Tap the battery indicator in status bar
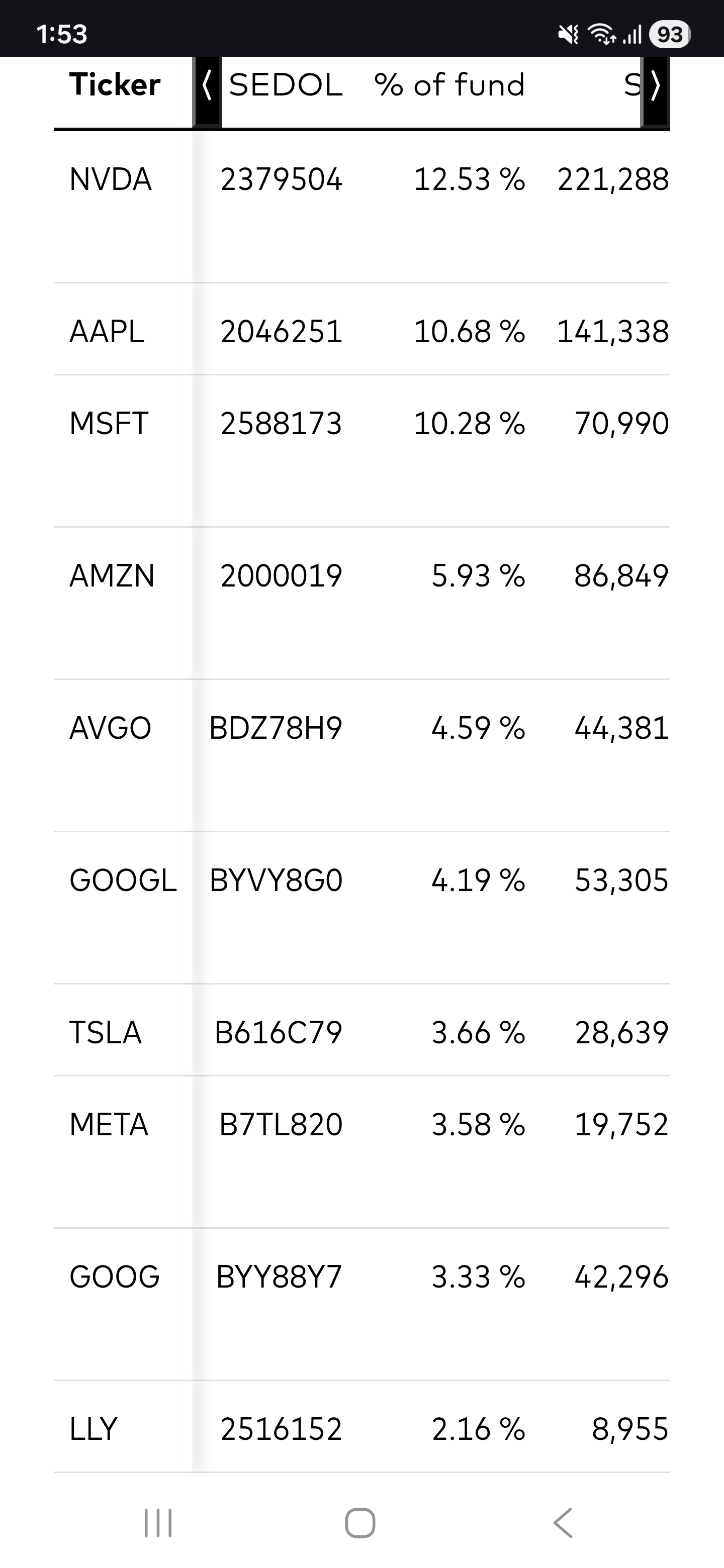 pyautogui.click(x=669, y=34)
